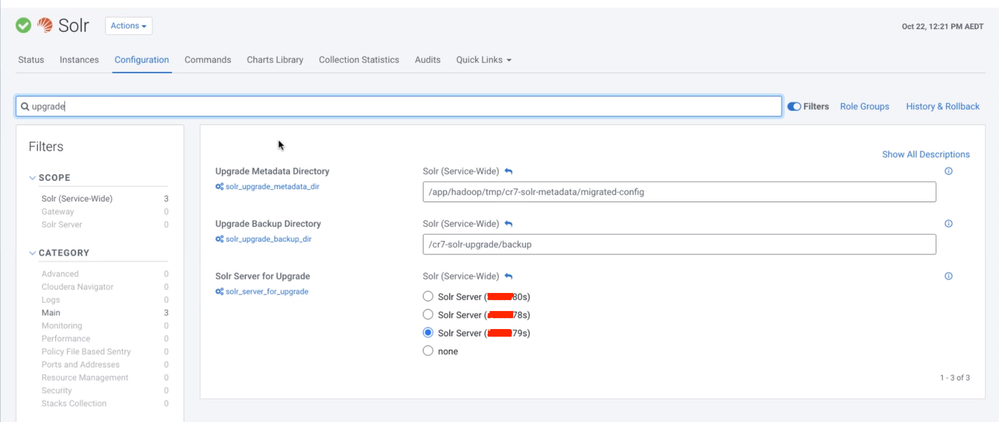
Task: Open History & Rollback
Action: click(x=942, y=106)
